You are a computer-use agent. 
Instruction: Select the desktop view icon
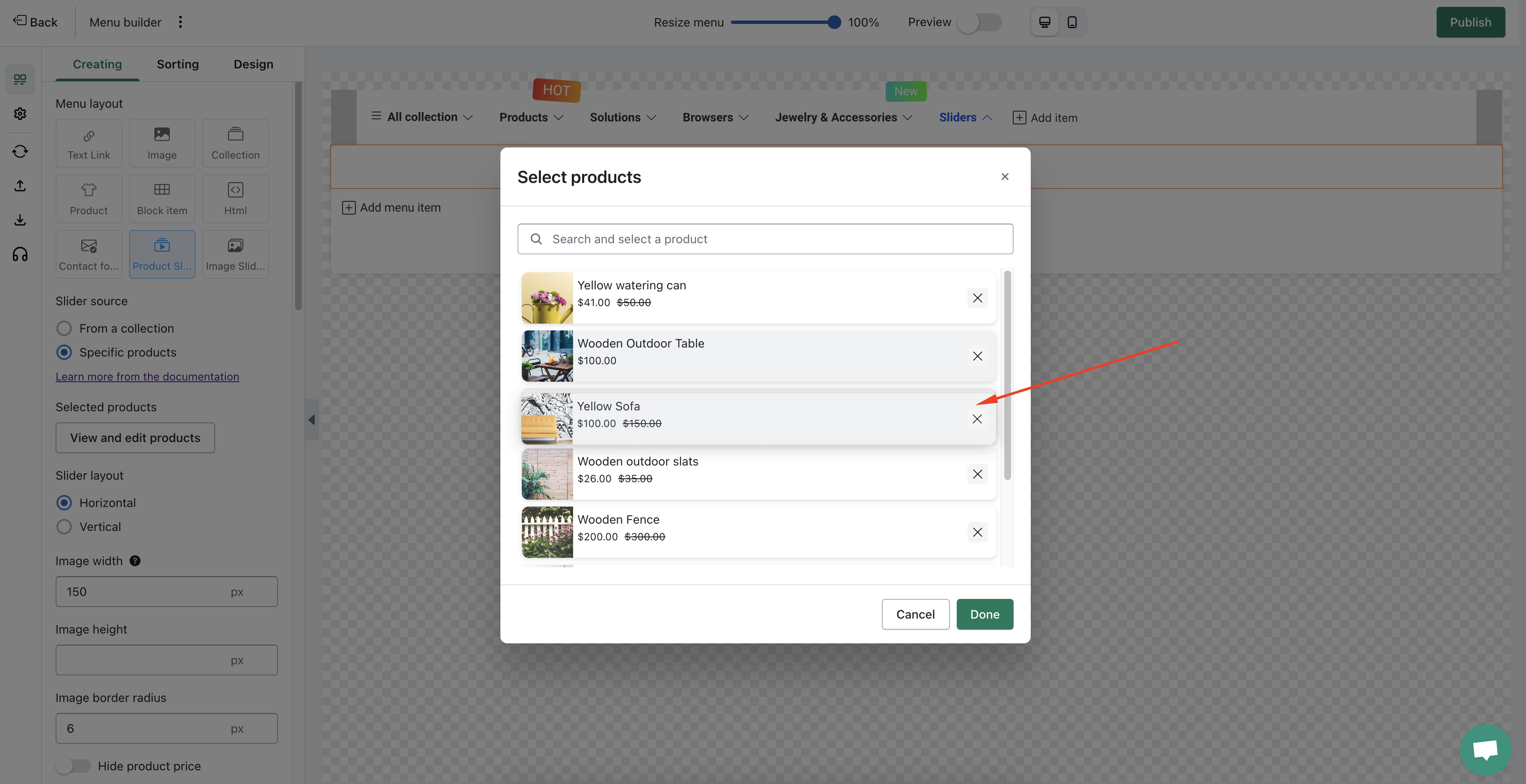point(1044,23)
